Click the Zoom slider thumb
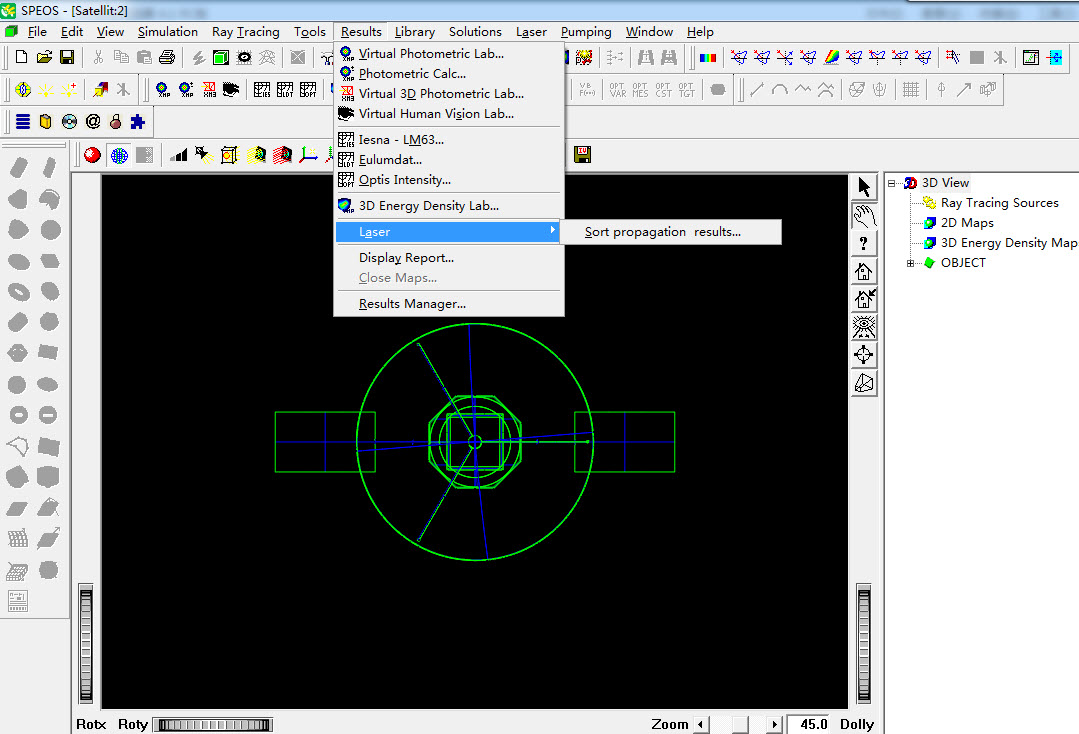This screenshot has height=734, width=1079. point(740,724)
